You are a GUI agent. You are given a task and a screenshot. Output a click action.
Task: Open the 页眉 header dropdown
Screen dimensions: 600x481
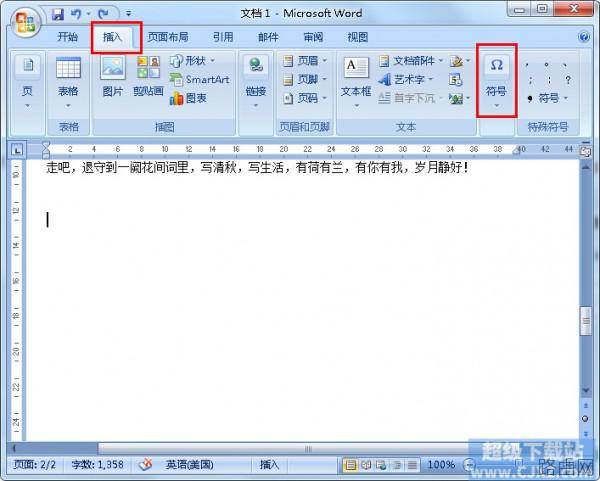coord(305,60)
